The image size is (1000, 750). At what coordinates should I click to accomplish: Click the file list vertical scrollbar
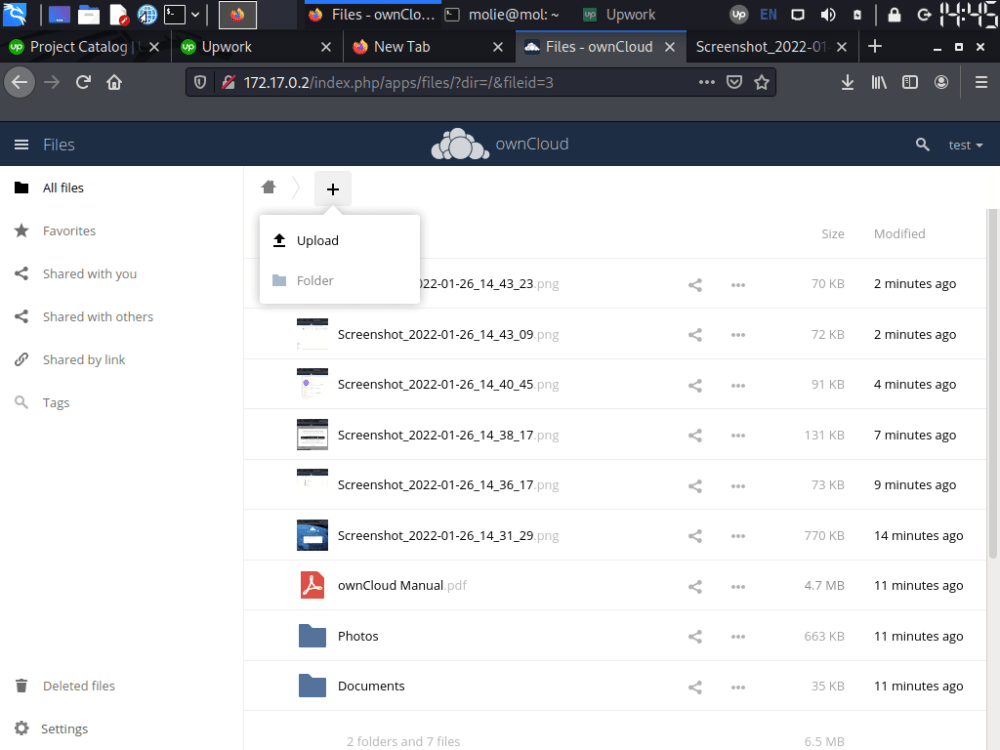pyautogui.click(x=993, y=384)
